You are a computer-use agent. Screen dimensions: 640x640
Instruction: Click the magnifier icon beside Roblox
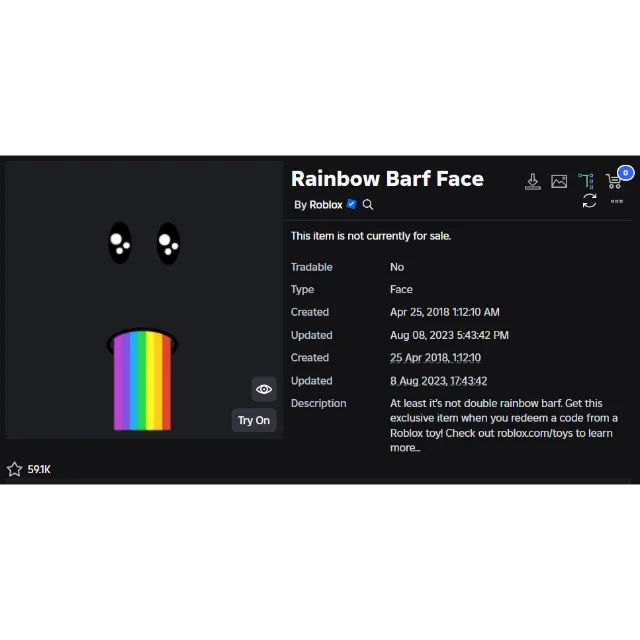(368, 205)
